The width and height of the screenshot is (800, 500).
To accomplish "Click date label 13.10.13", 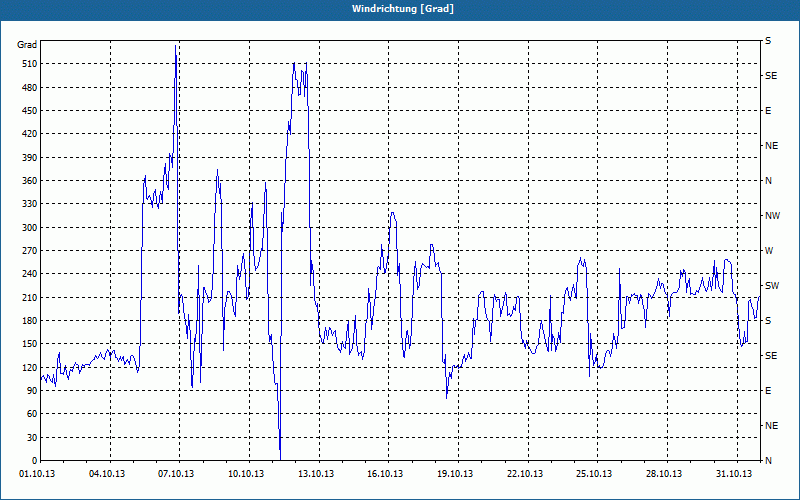I will [x=316, y=474].
